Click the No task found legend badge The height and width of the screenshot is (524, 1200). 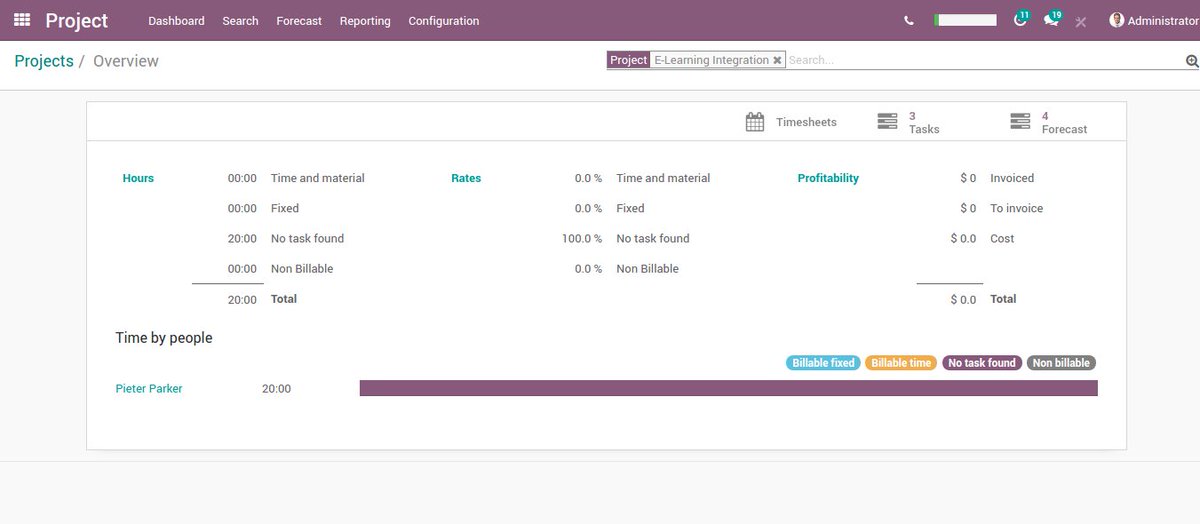point(982,363)
